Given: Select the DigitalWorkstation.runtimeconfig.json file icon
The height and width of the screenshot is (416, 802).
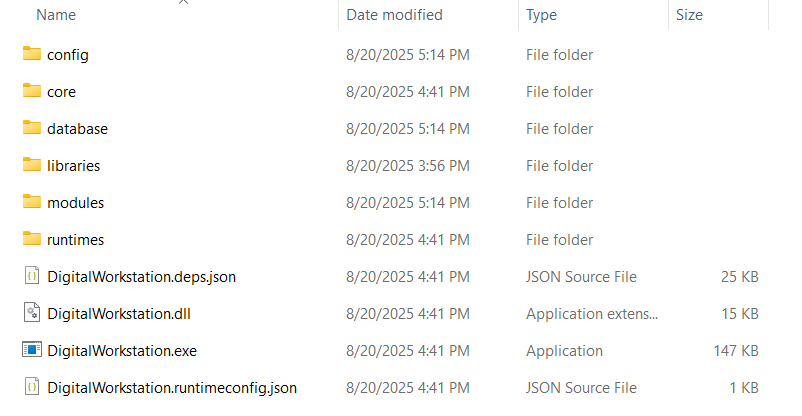Looking at the screenshot, I should click(x=31, y=387).
